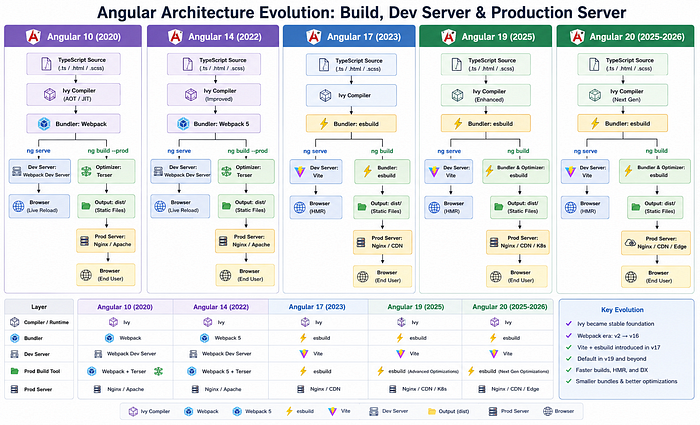Select 'Ivy Compiler (AOT / JIT)' text in Angular 10 column
This screenshot has width=700, height=425.
pyautogui.click(x=79, y=95)
